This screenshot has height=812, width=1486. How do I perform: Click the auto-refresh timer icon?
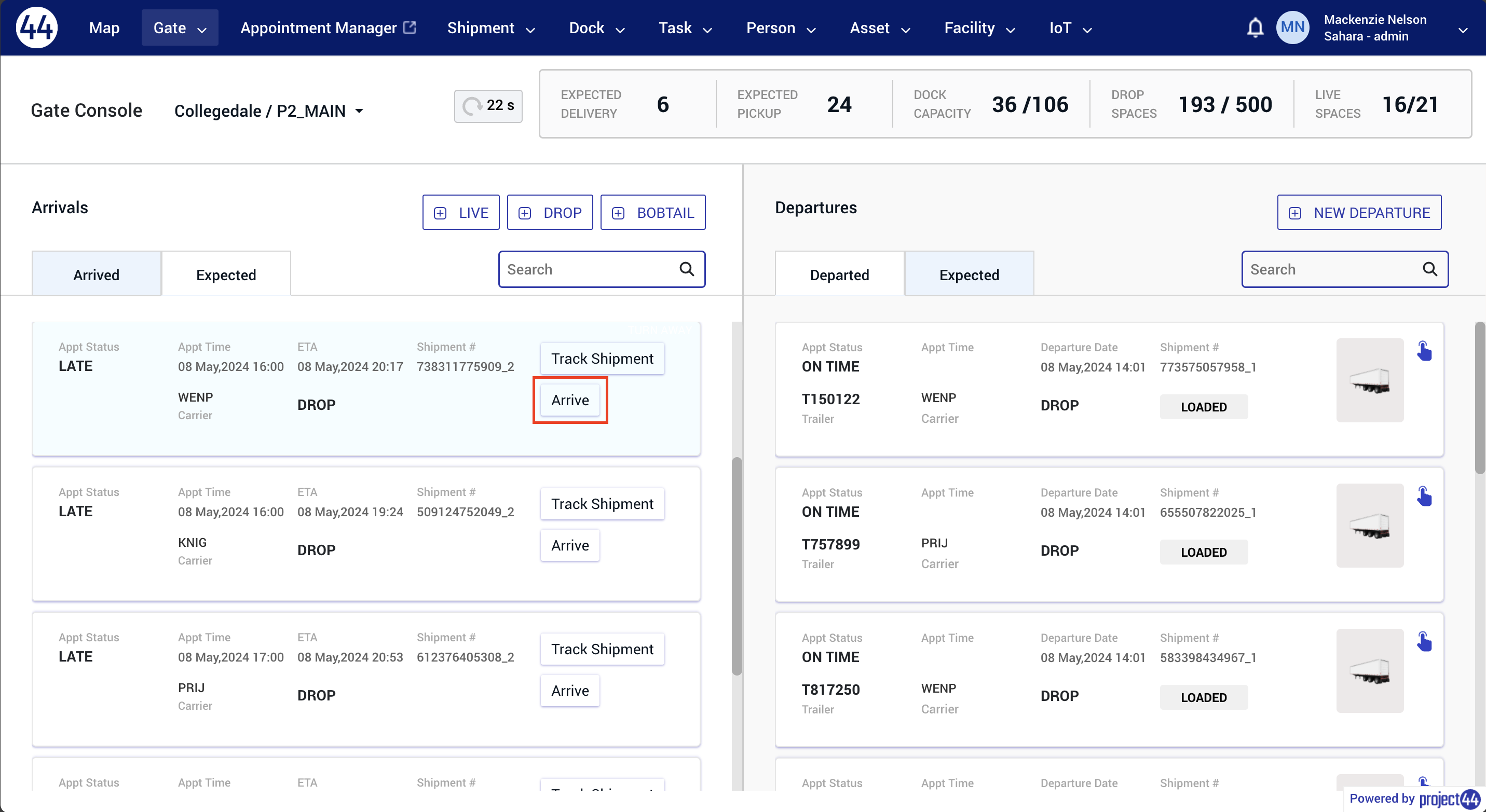coord(472,105)
